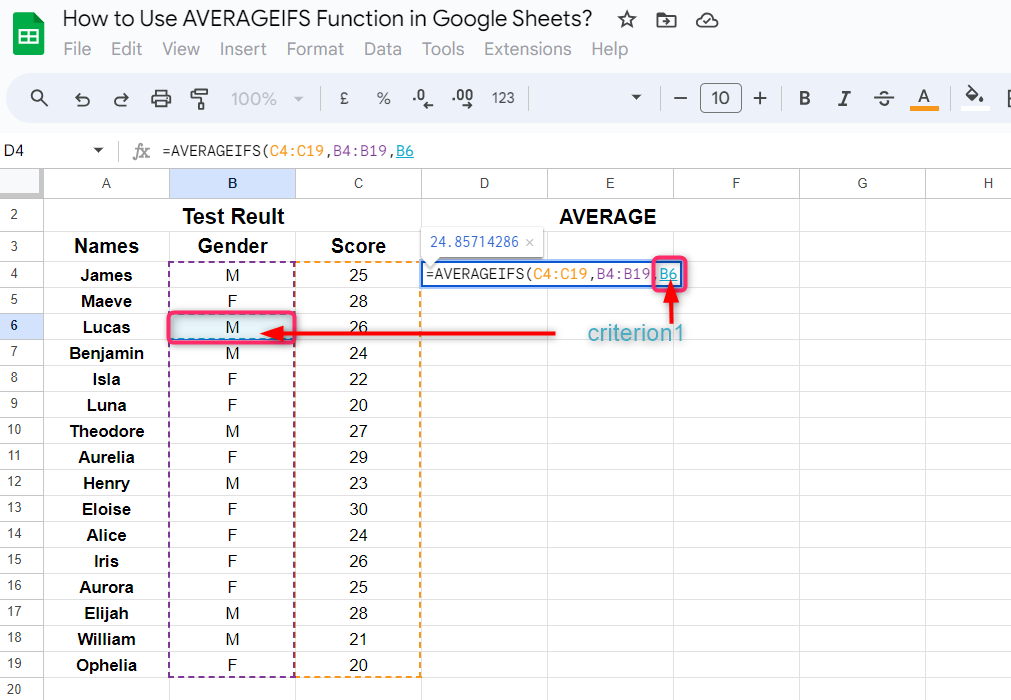
Task: Click the cell containing Theodore
Action: [106, 431]
